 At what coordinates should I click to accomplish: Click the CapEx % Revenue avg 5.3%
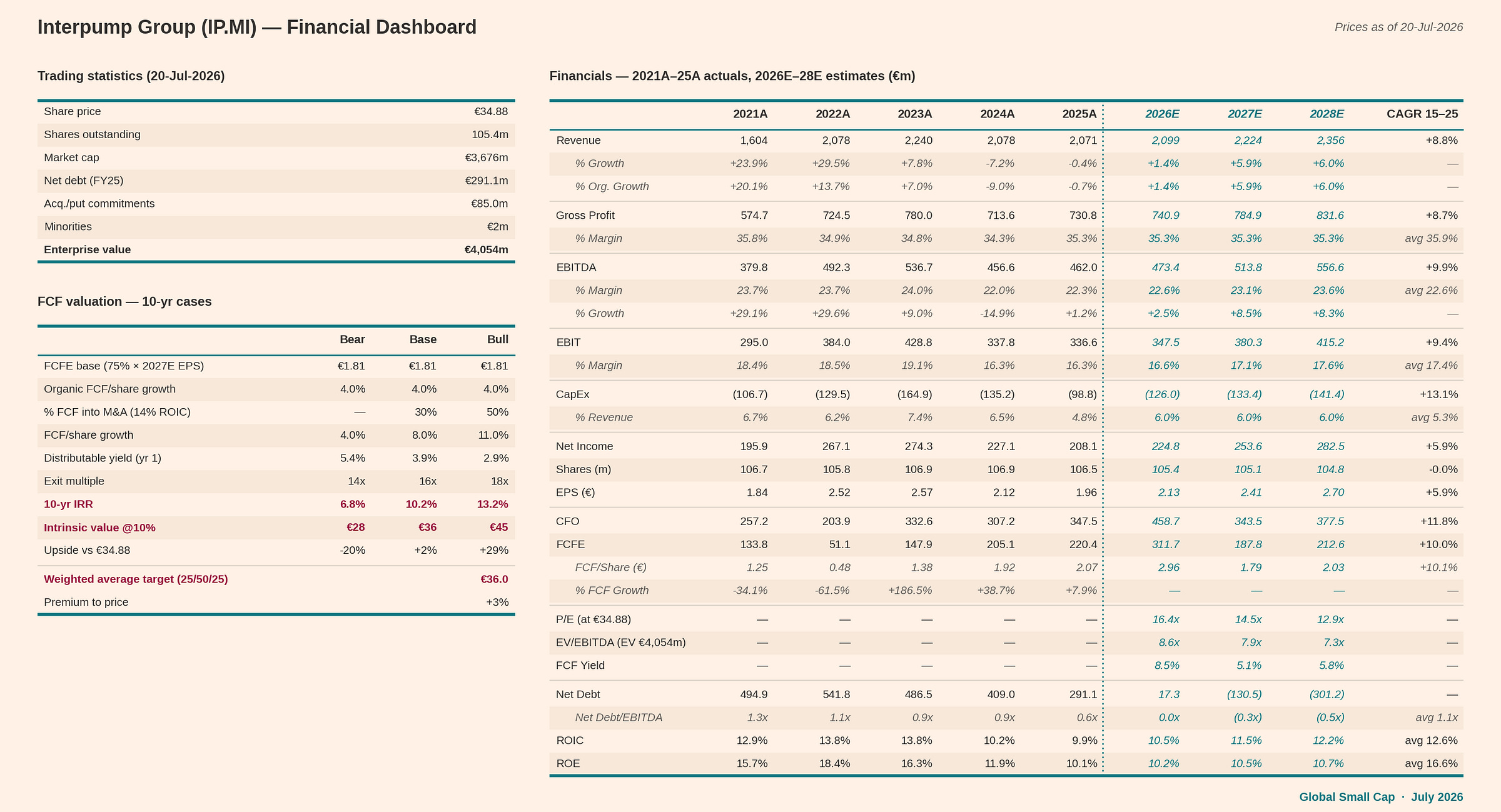click(1435, 418)
